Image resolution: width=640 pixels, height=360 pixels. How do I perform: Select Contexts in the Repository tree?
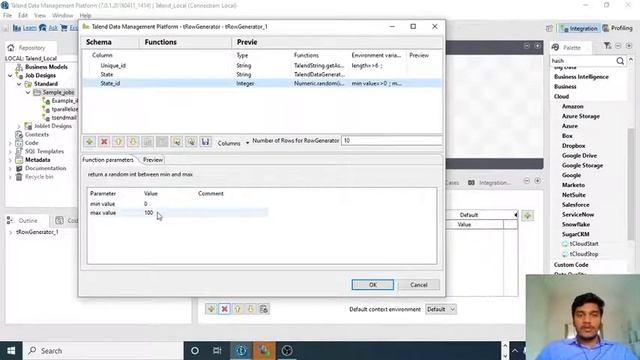click(x=37, y=134)
